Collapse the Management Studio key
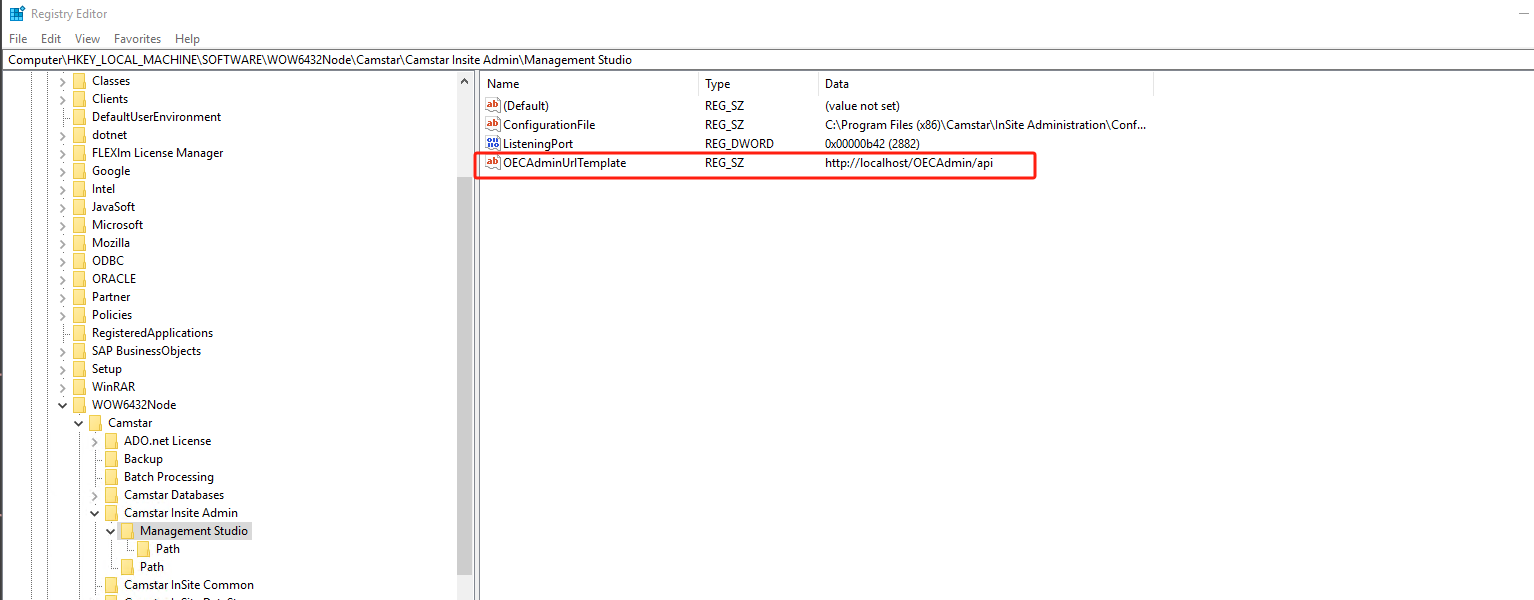The image size is (1534, 600). (111, 531)
